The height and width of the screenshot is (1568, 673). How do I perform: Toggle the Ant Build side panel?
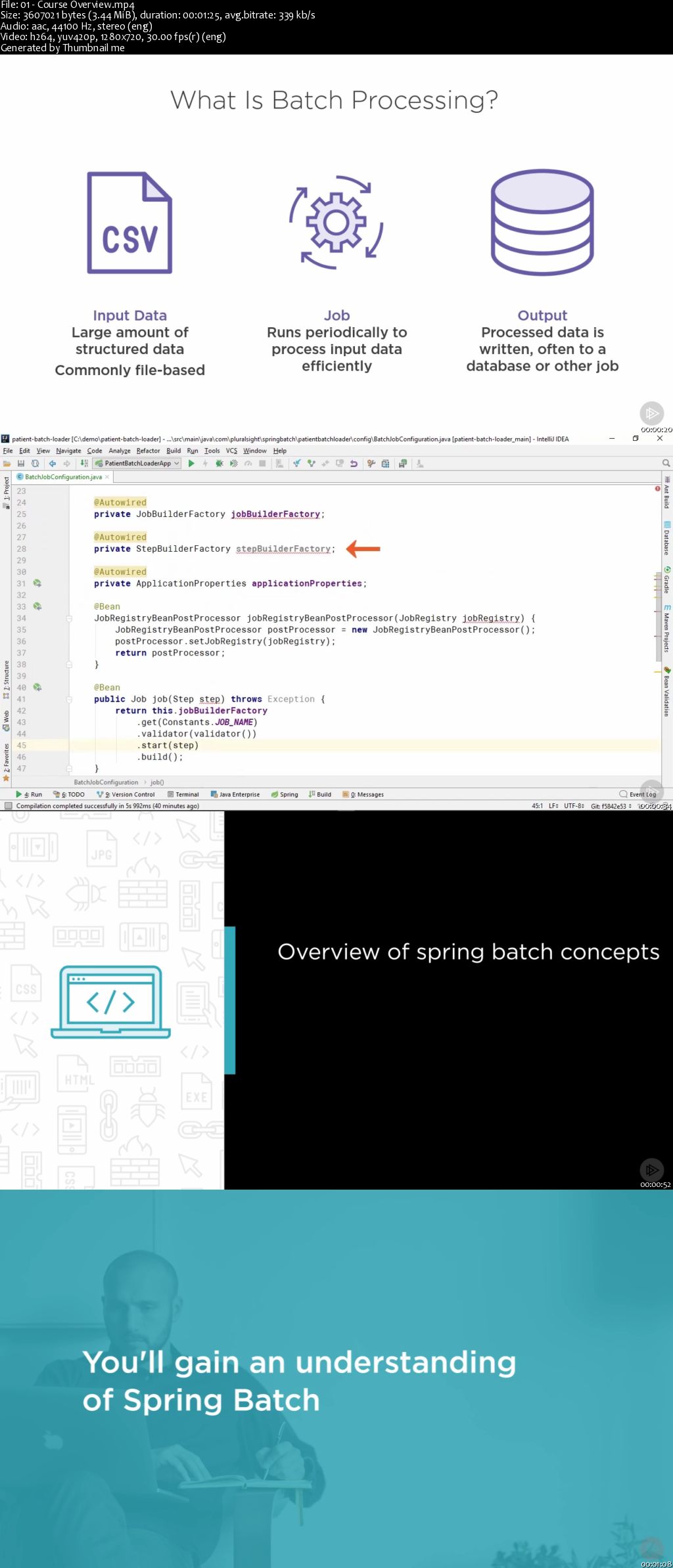(666, 493)
